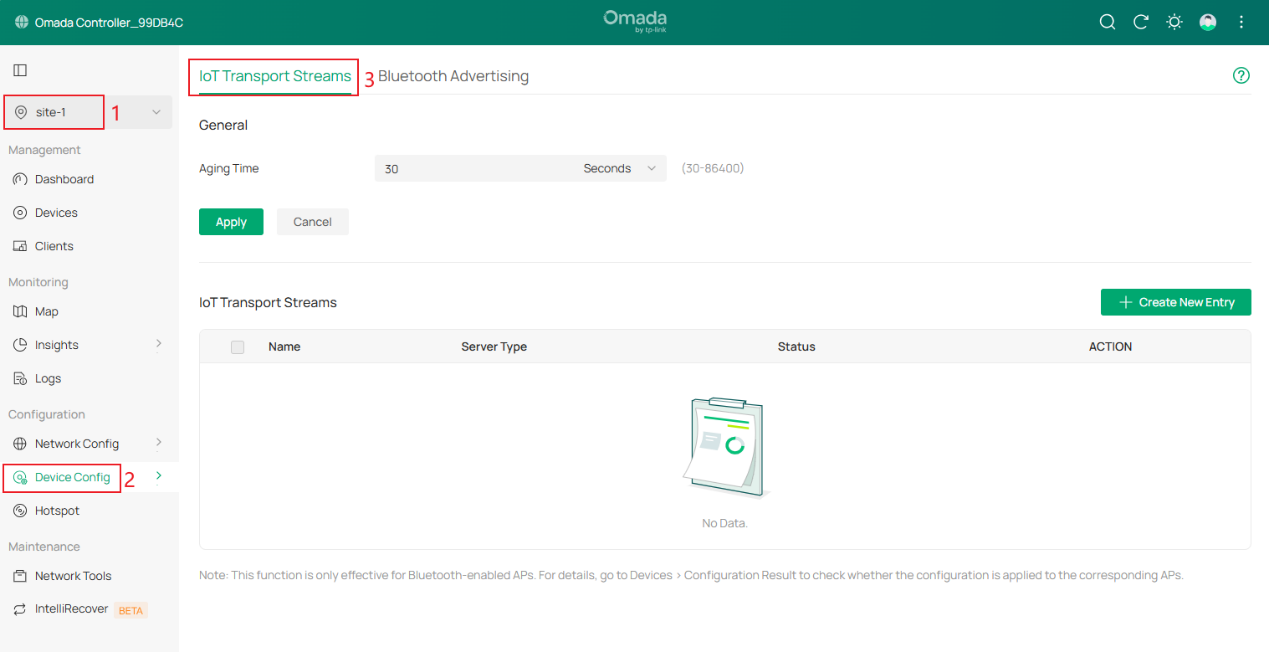Tick the select-all checkbox in table header
This screenshot has width=1269, height=652.
237,347
